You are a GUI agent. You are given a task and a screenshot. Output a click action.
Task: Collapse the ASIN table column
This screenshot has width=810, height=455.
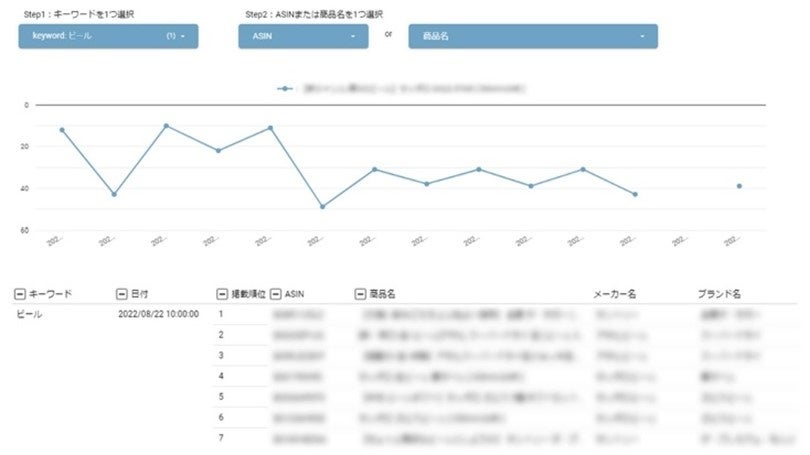[x=276, y=294]
